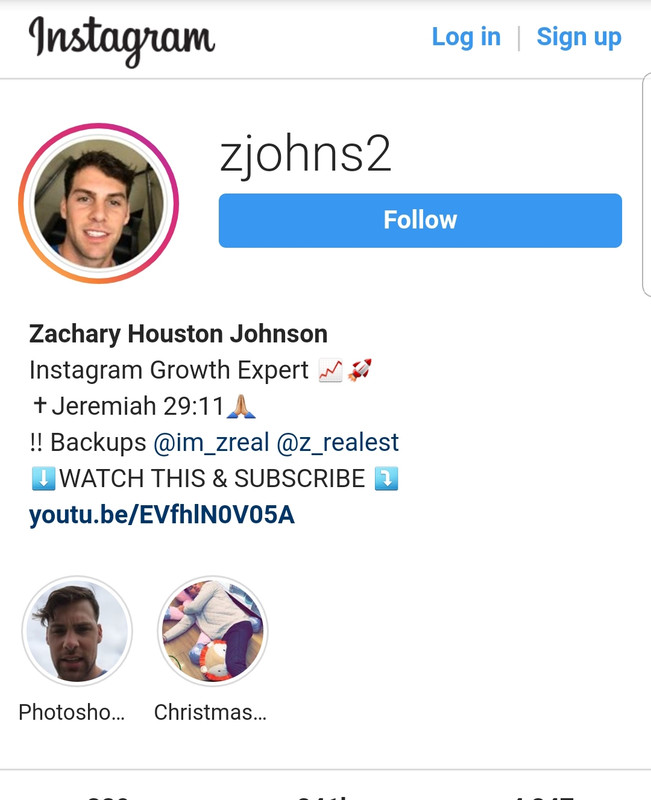Viewport: 651px width, 800px height.
Task: Open the Sign up link
Action: click(579, 38)
